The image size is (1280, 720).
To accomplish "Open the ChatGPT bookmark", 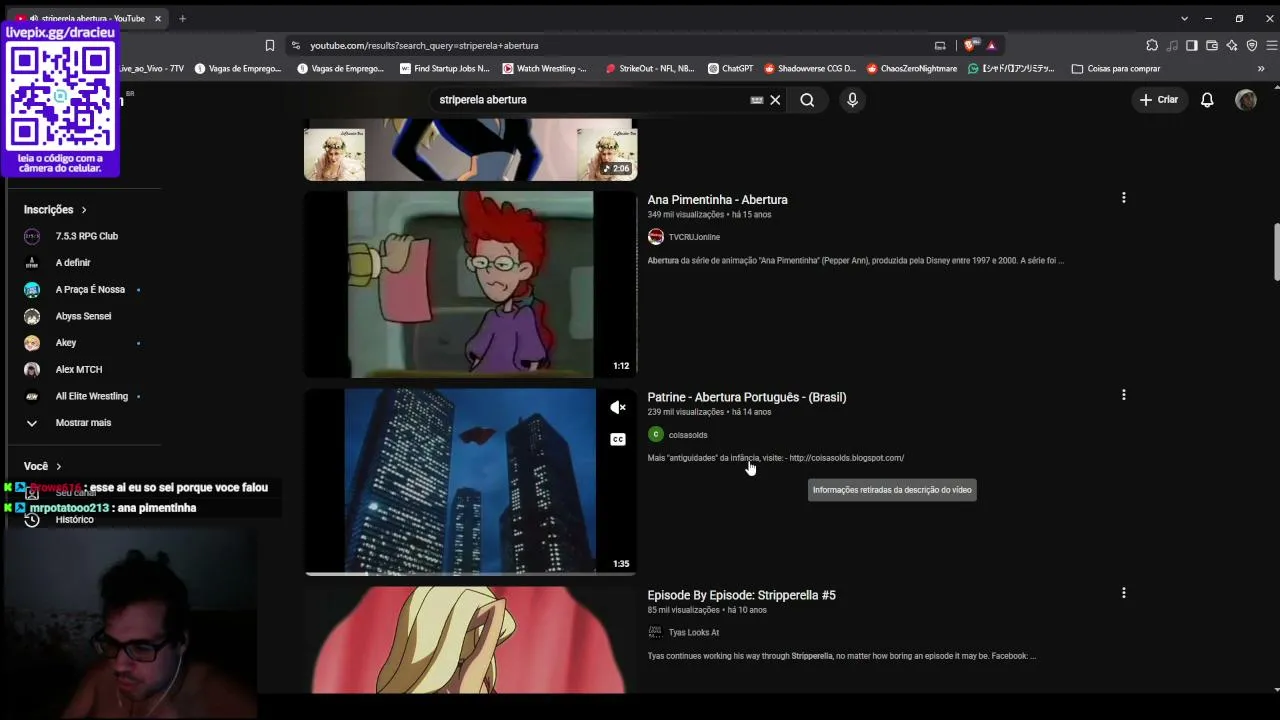I will (x=730, y=69).
